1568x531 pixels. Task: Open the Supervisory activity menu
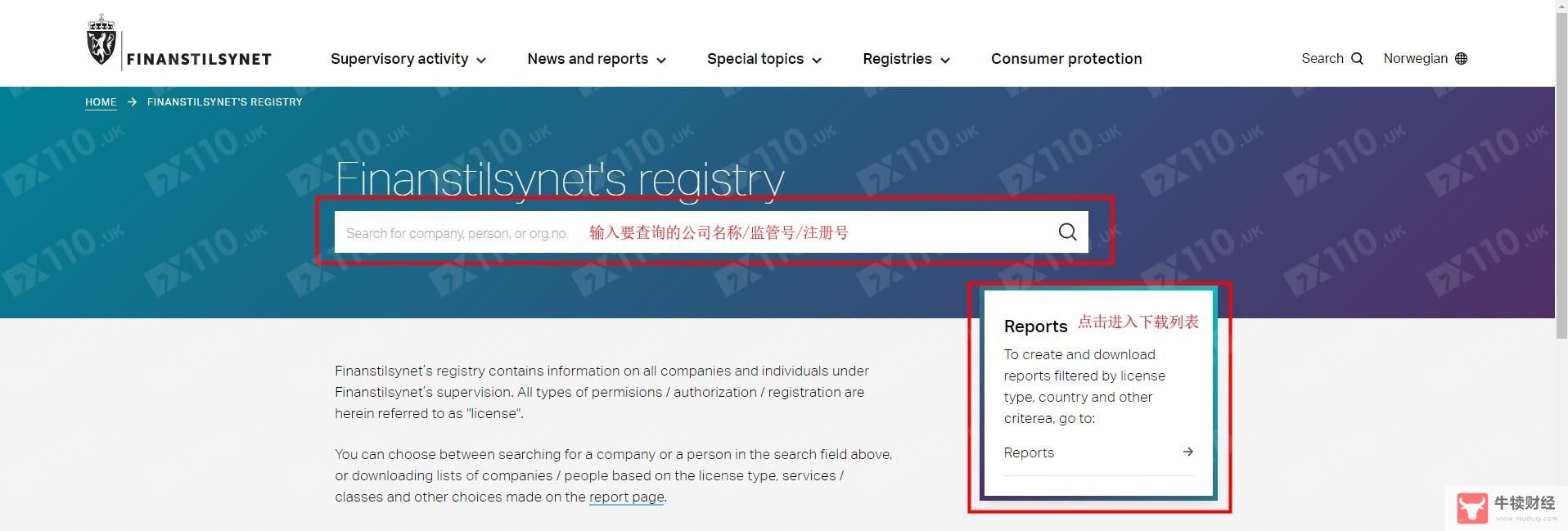(408, 59)
